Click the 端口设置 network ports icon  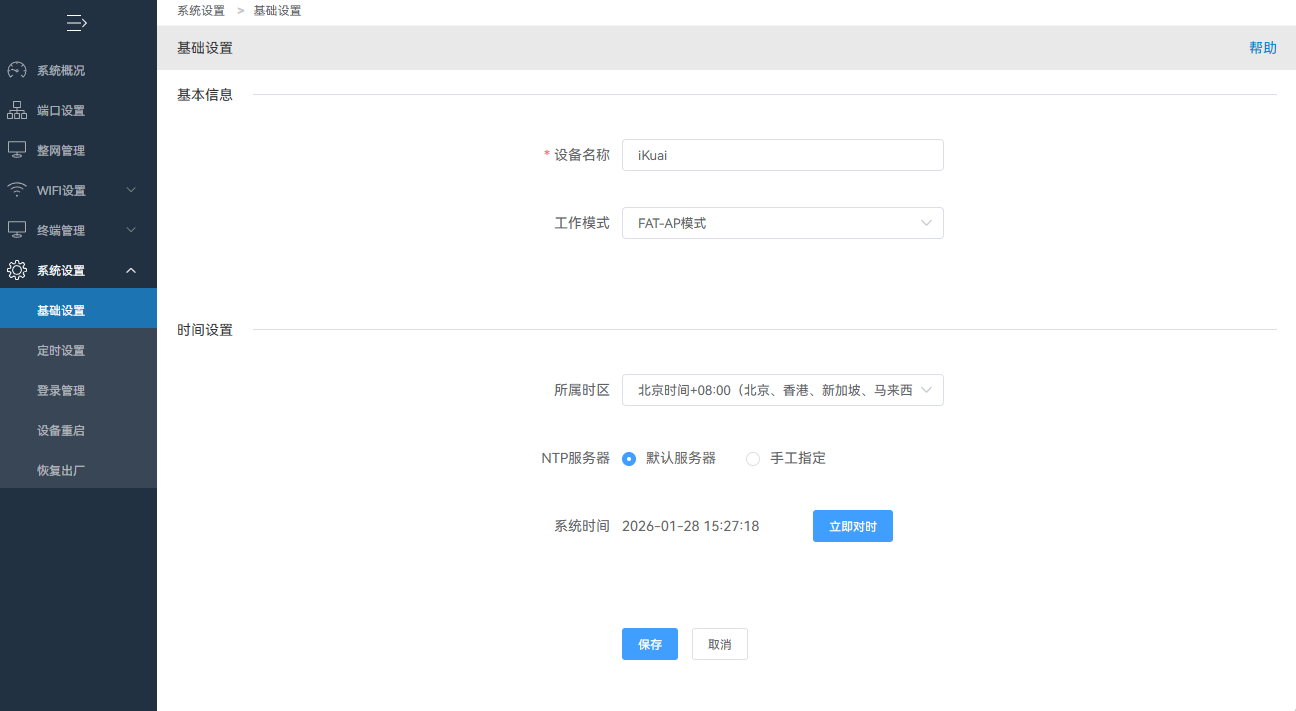coord(17,110)
